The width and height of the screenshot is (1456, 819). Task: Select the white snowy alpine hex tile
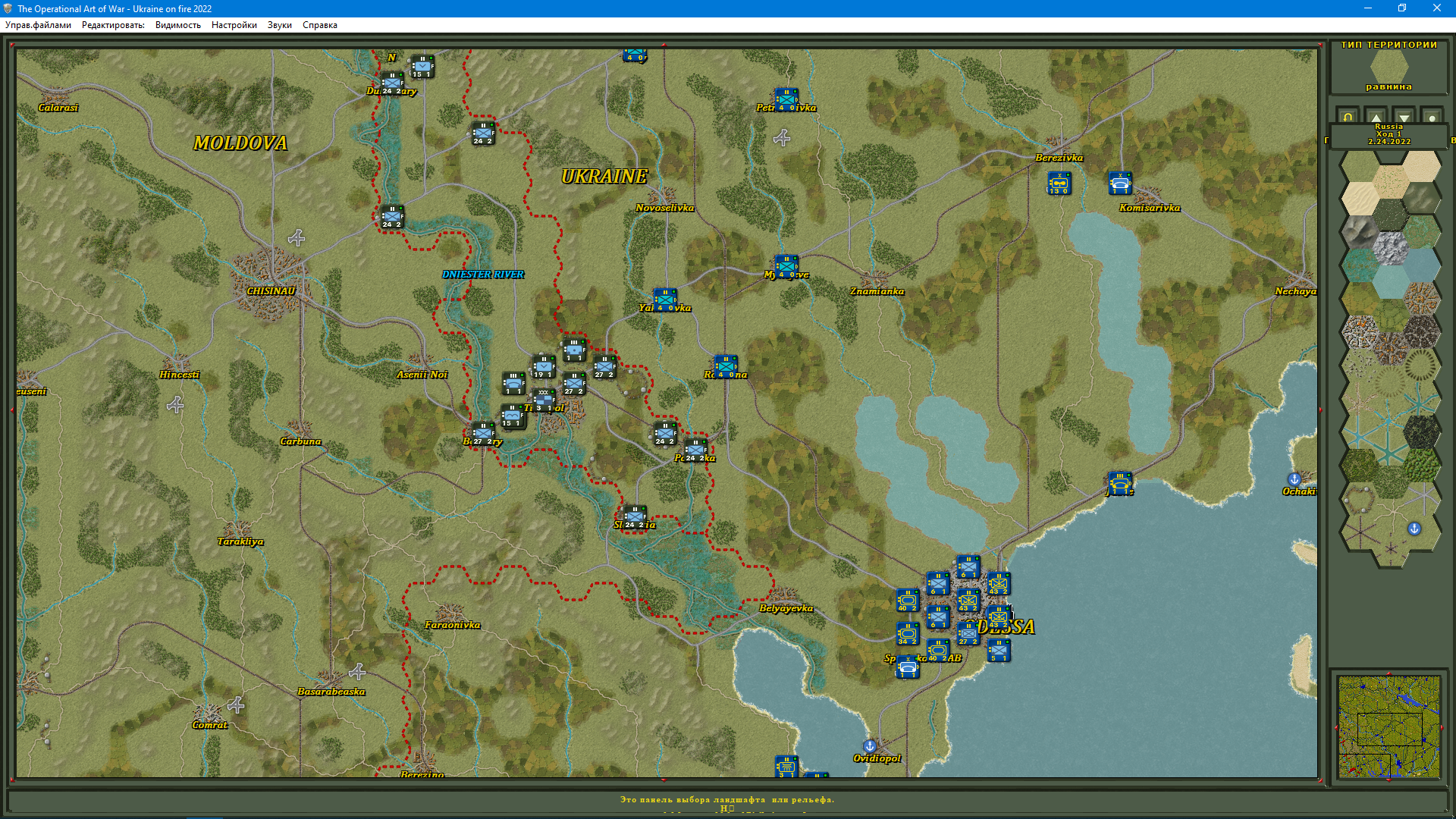coord(1392,248)
